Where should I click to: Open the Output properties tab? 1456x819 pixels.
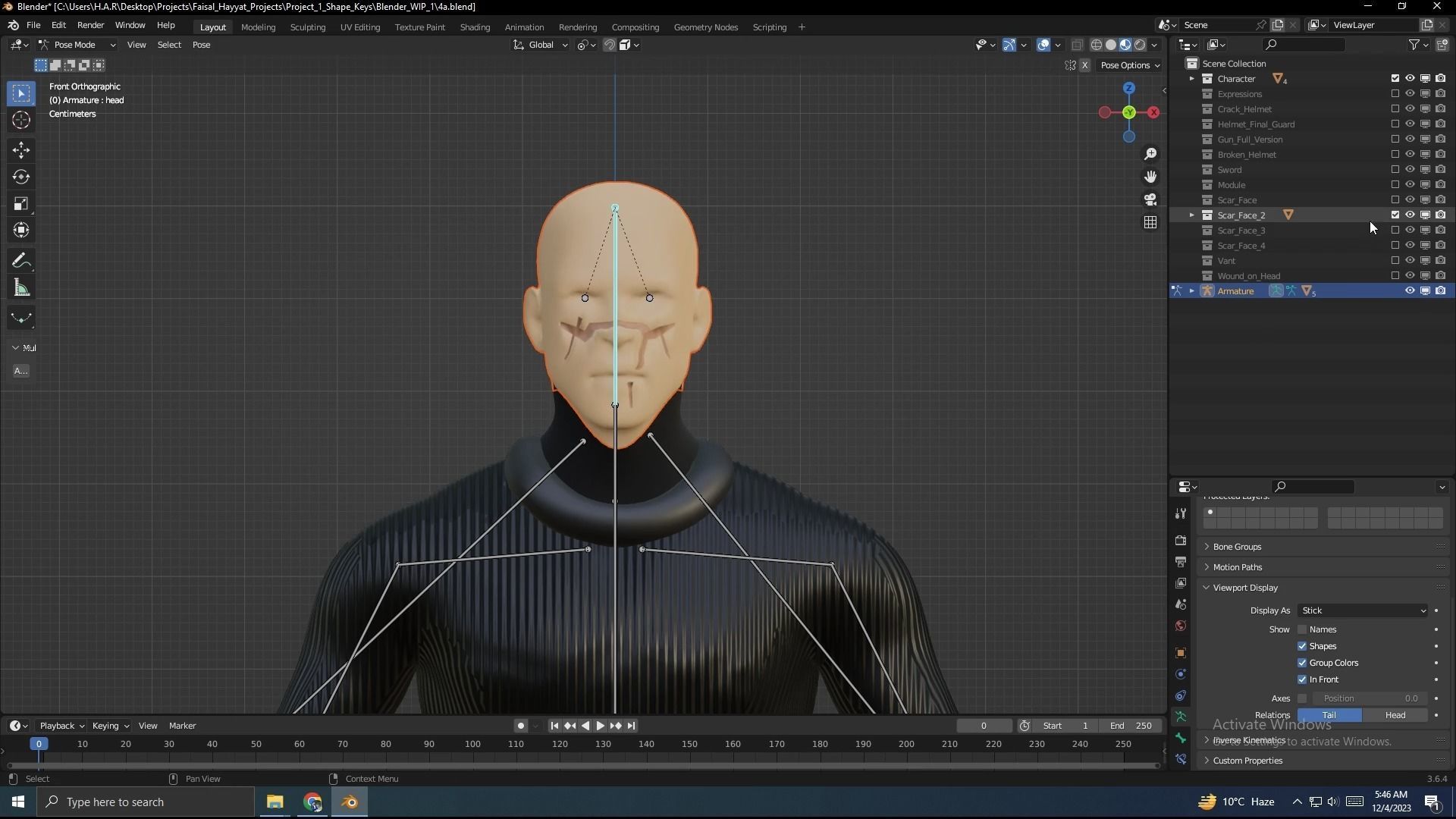pyautogui.click(x=1181, y=562)
